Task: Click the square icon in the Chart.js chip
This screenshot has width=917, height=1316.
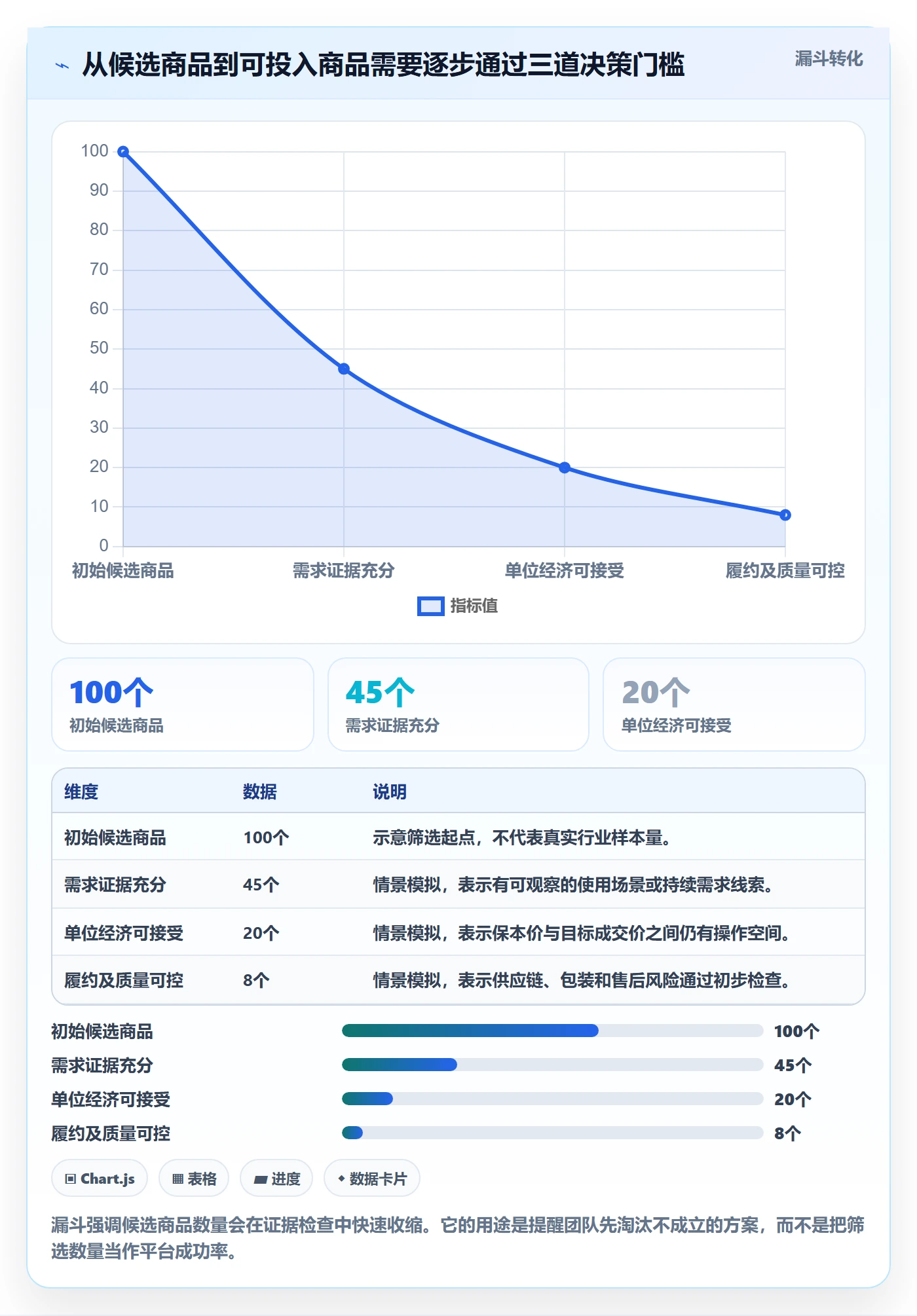Action: pos(71,1179)
